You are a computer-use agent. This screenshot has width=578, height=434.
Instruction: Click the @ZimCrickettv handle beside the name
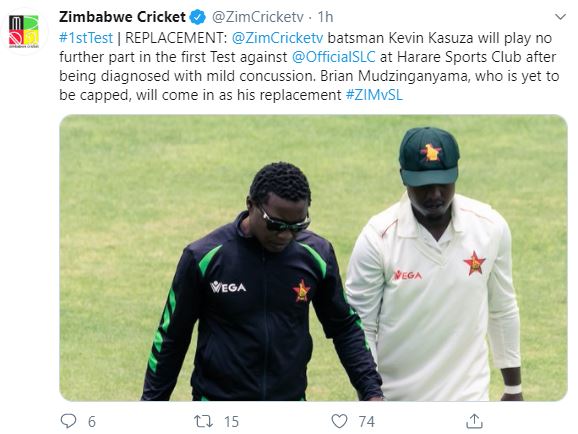258,17
